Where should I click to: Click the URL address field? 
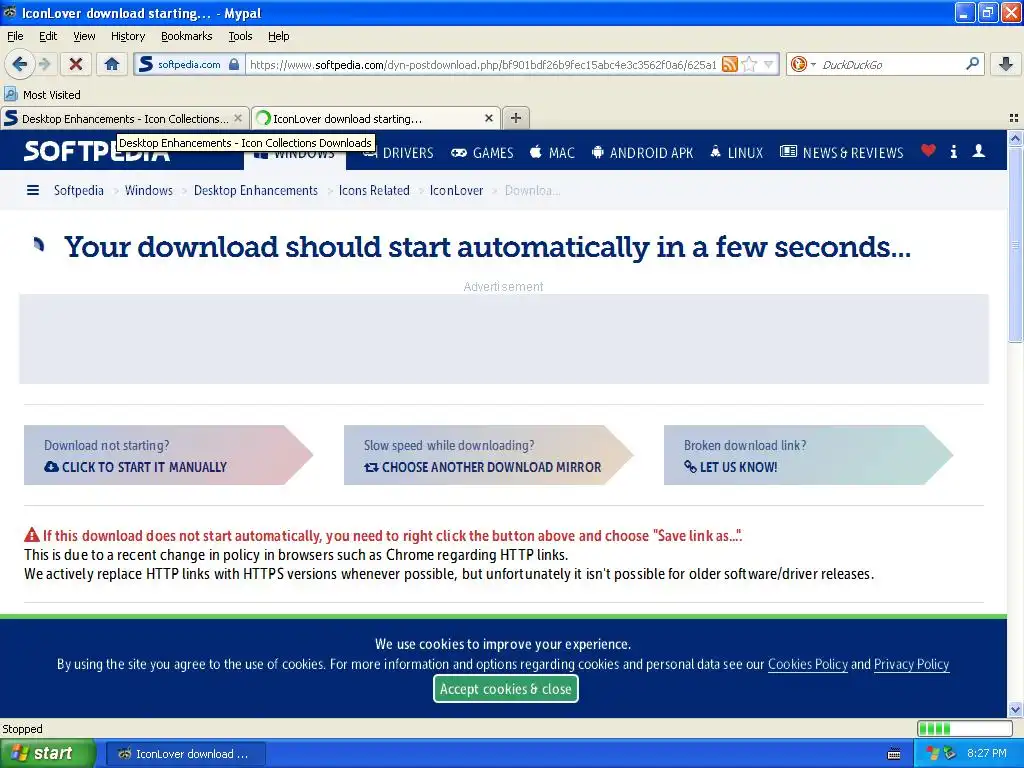click(x=483, y=64)
